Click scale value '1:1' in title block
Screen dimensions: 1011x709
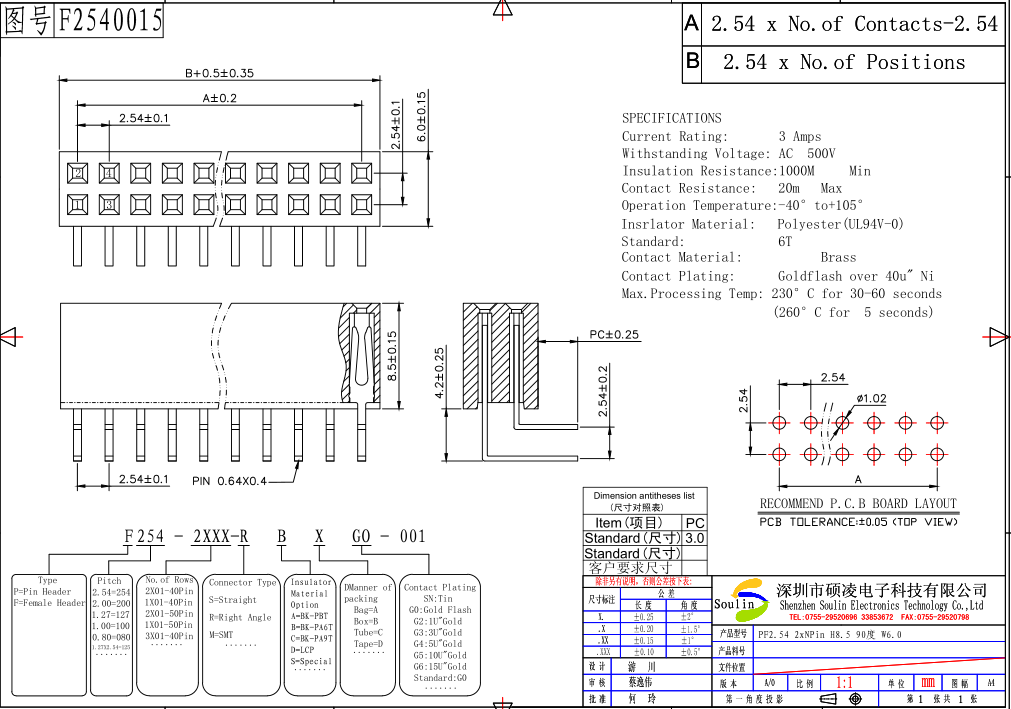[844, 683]
